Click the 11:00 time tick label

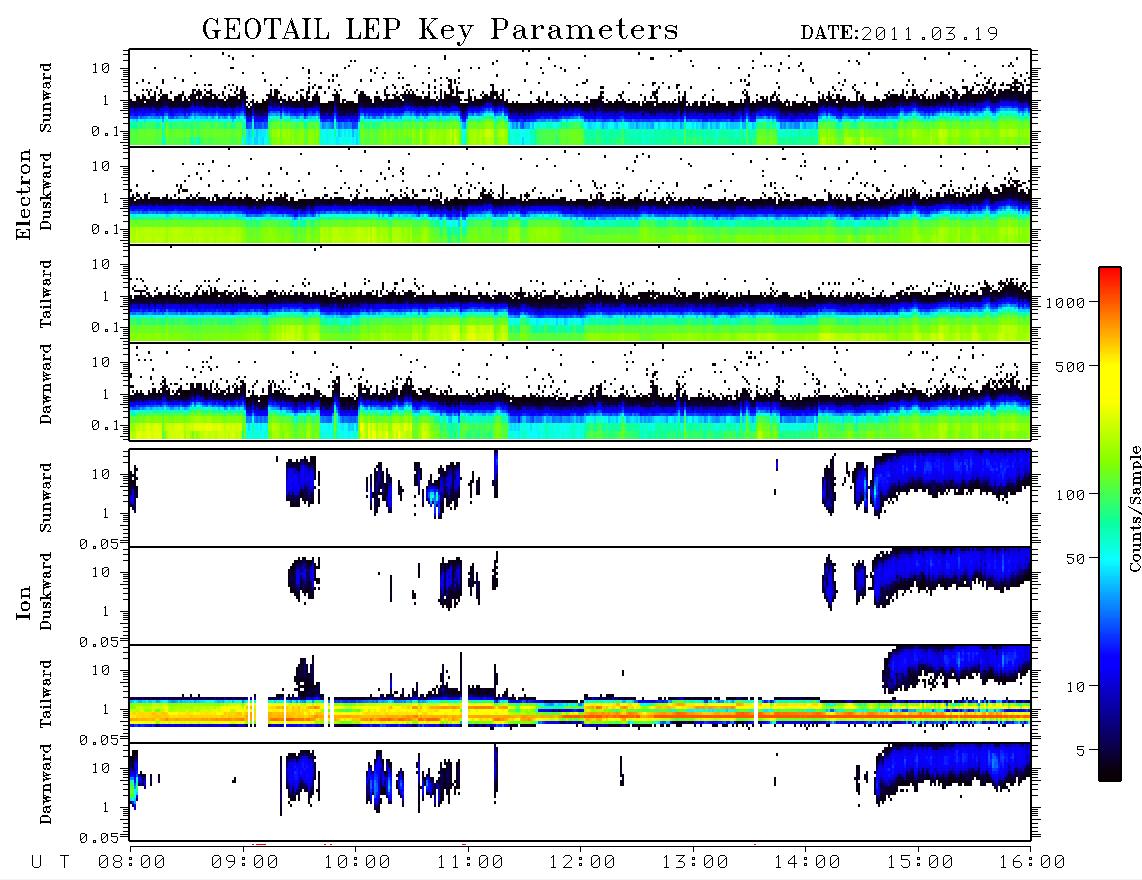470,863
